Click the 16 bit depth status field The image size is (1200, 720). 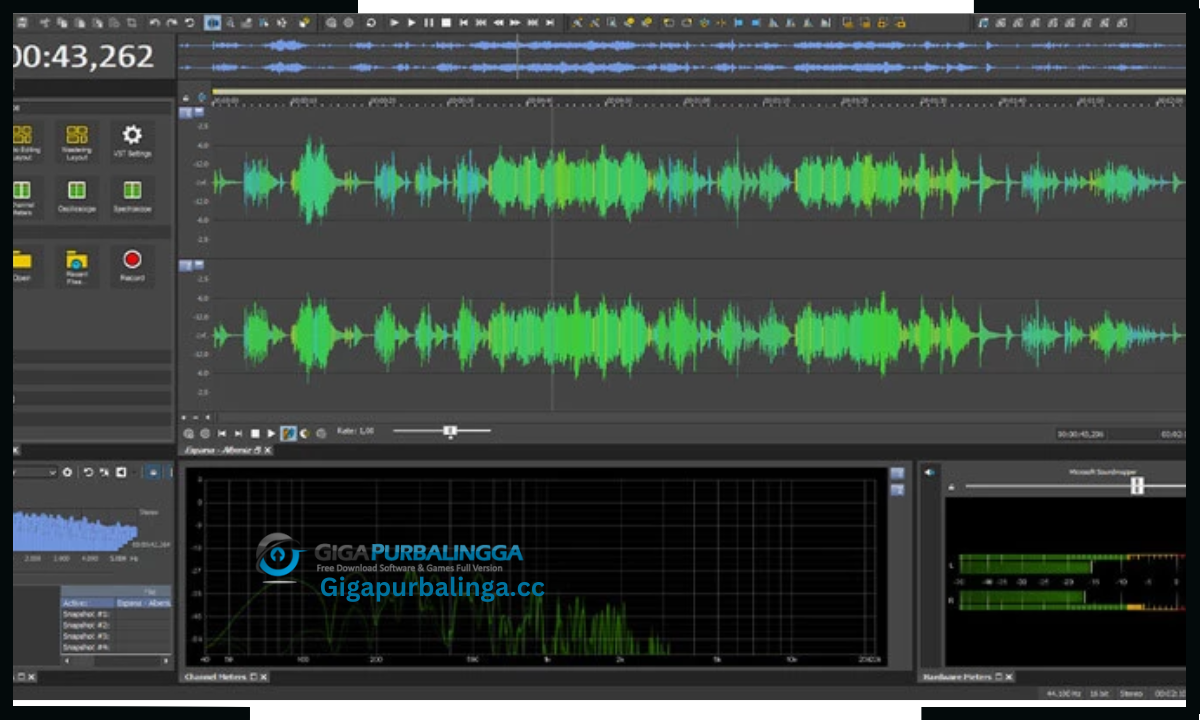click(1097, 693)
